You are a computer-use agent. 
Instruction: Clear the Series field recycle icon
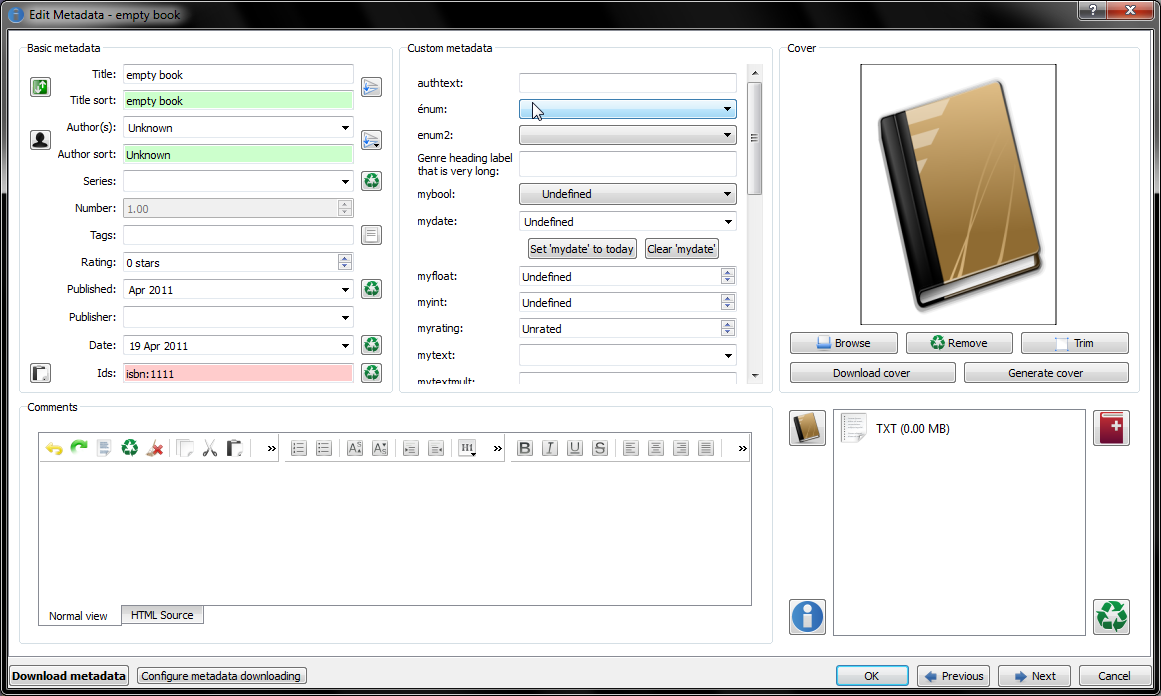tap(371, 181)
